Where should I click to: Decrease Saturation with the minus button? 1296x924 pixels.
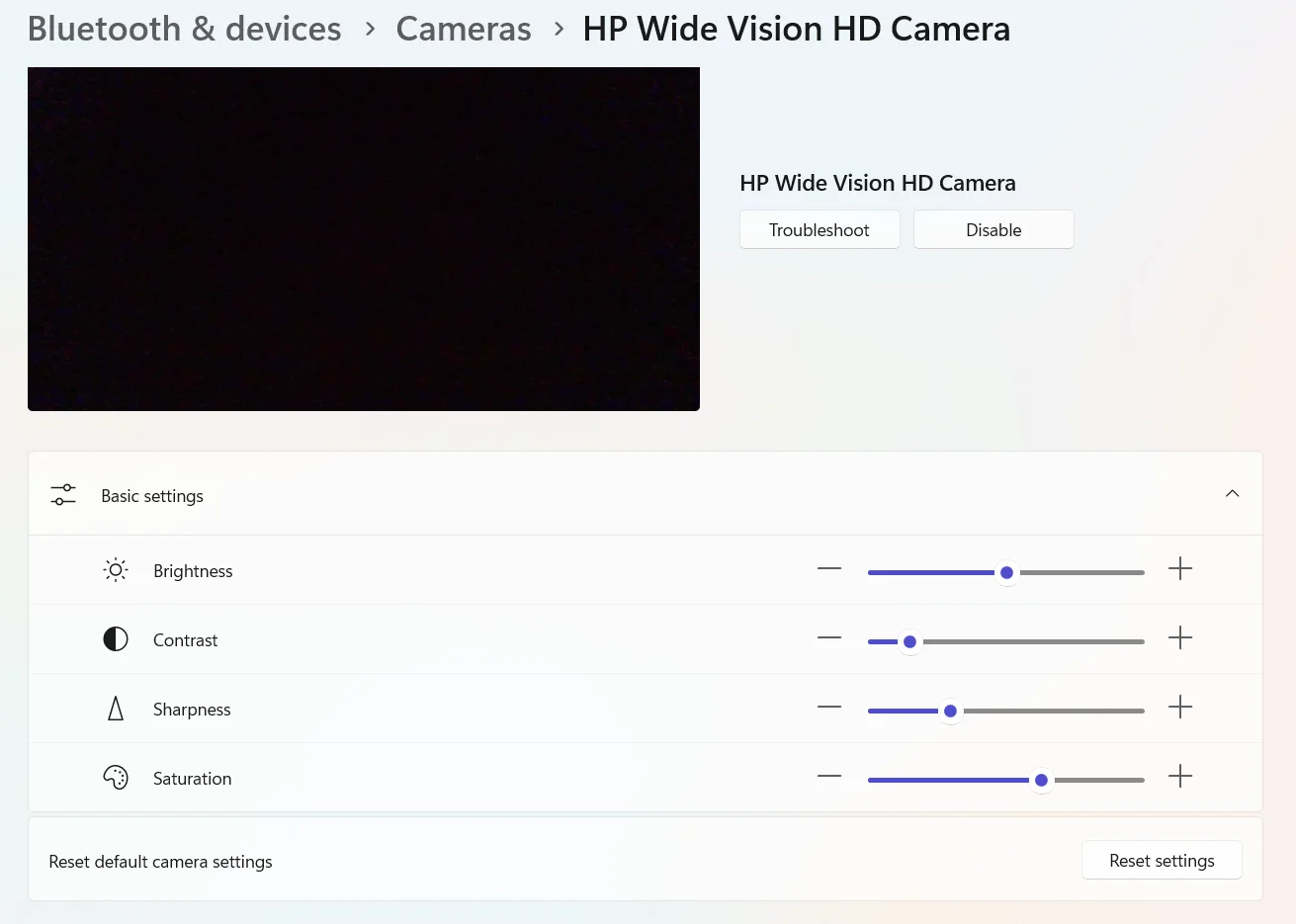pyautogui.click(x=829, y=777)
